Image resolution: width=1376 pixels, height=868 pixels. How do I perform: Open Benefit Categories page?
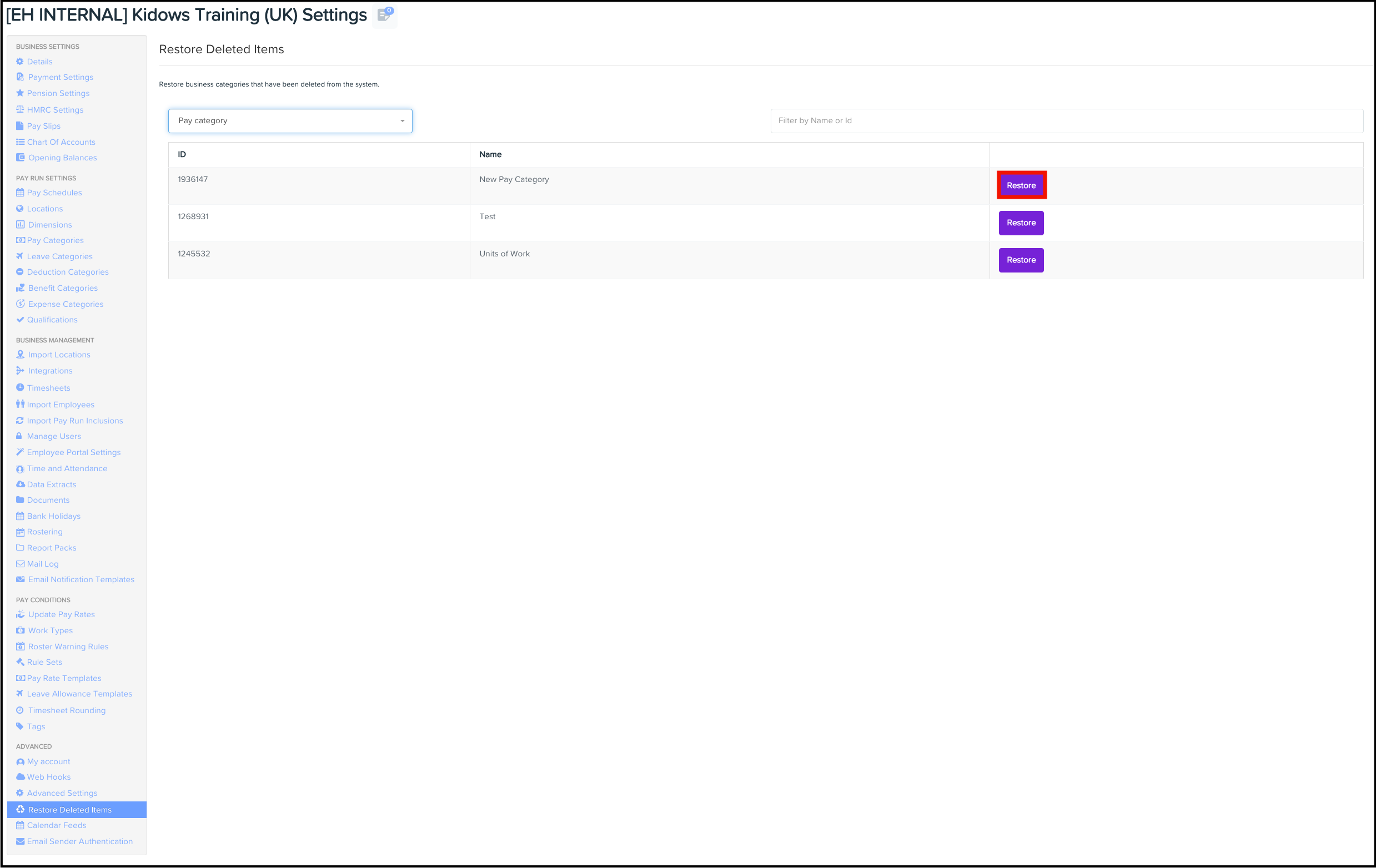coord(63,289)
